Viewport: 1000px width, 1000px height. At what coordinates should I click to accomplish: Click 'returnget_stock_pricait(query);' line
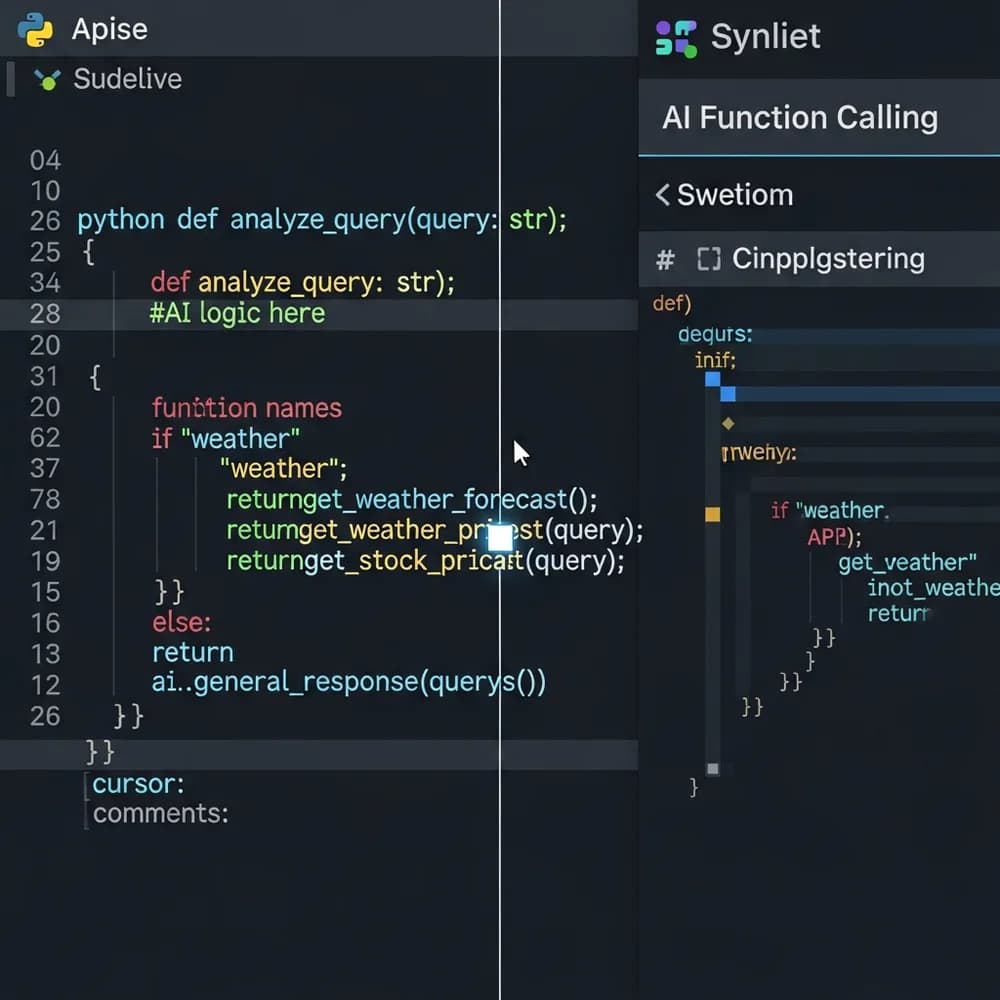[425, 561]
